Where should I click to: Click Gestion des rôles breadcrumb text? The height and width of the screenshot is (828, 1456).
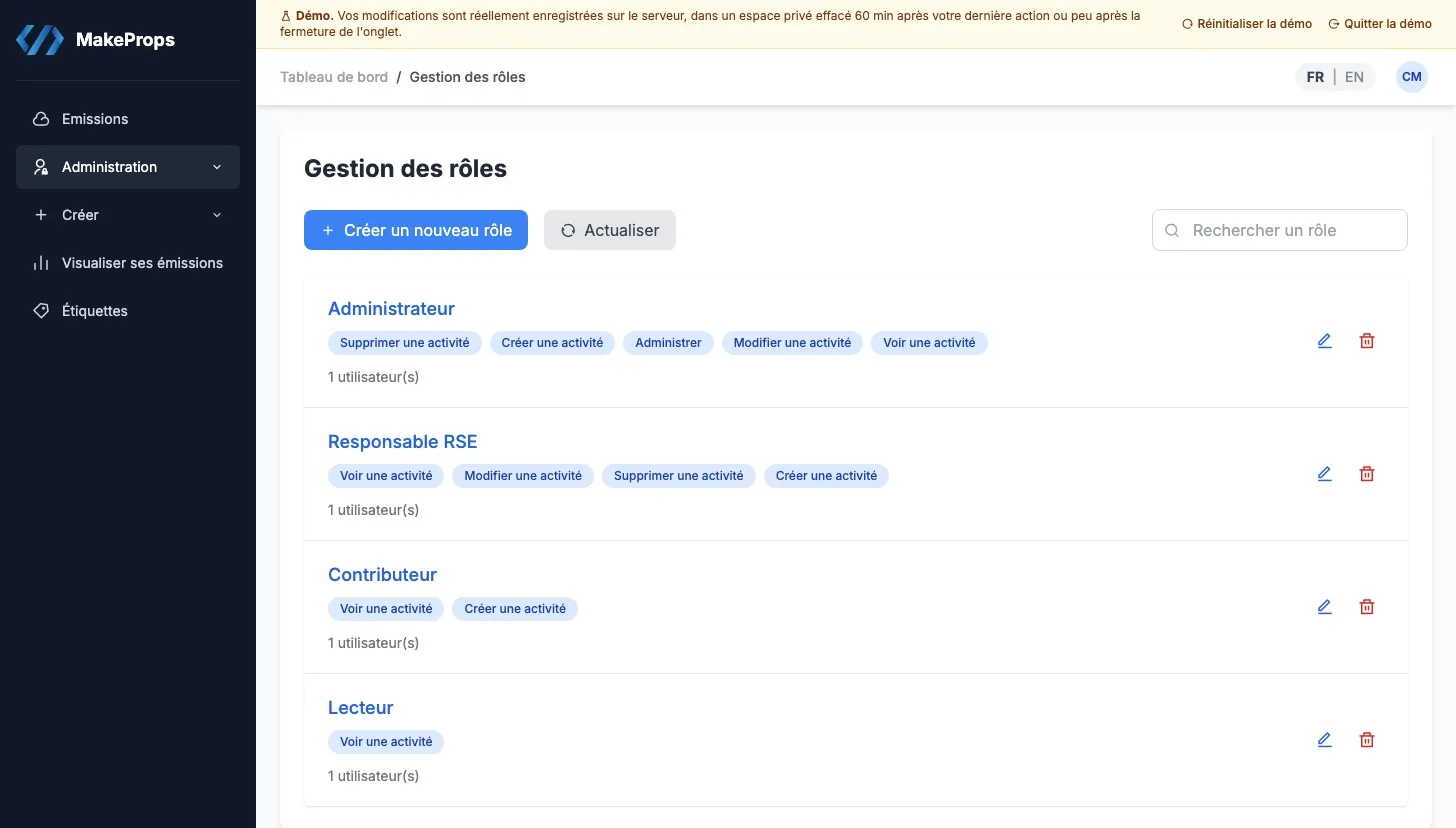coord(467,77)
